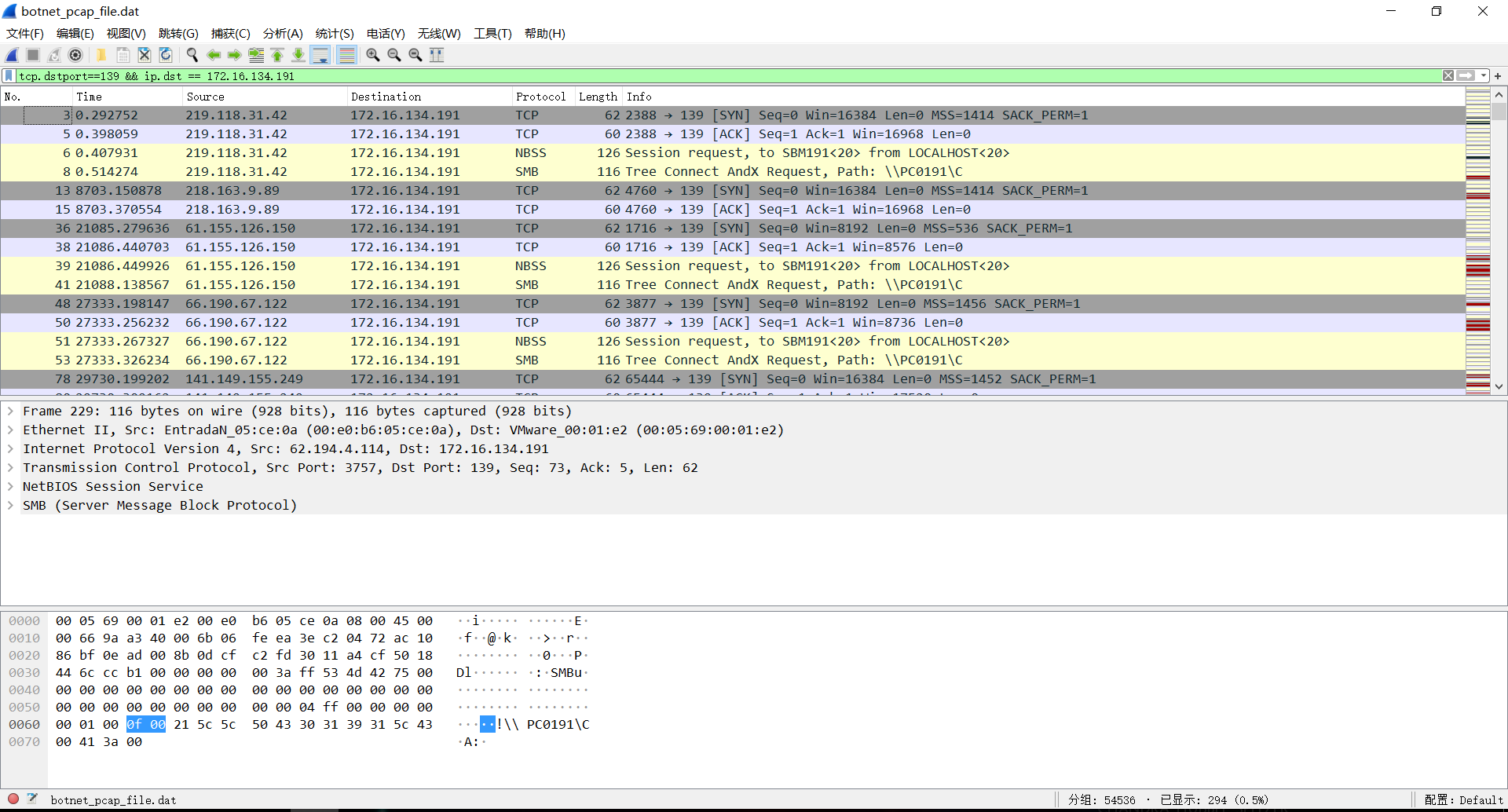Open the 工具(T) menu
1508x812 pixels.
492,34
